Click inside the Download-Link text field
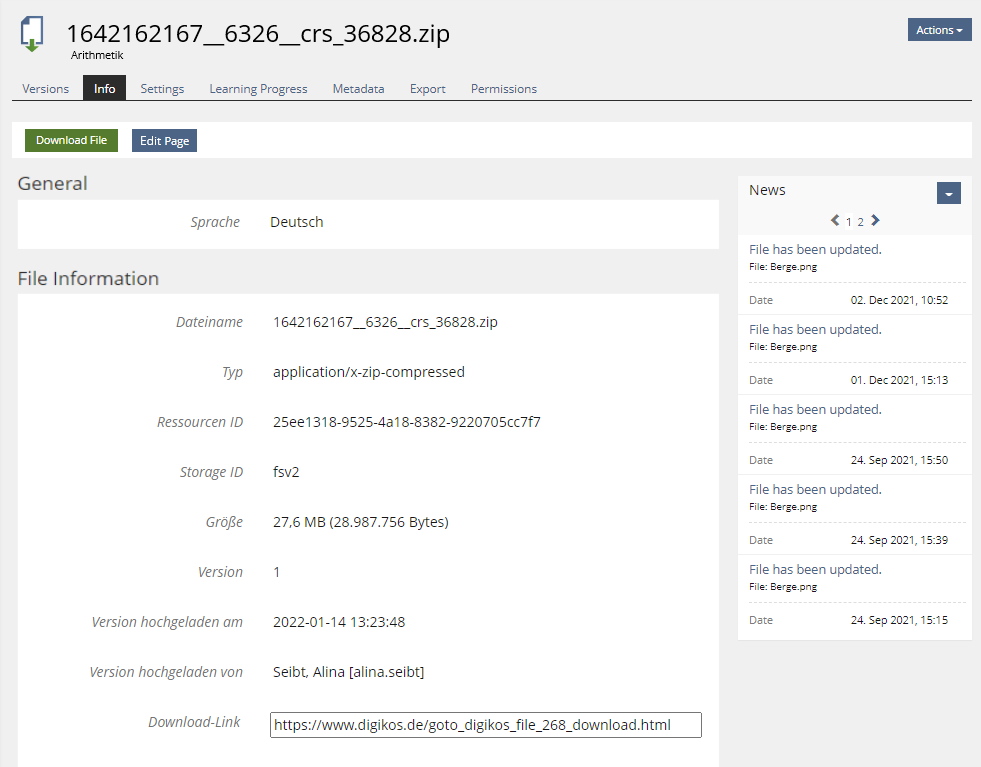 pos(485,725)
